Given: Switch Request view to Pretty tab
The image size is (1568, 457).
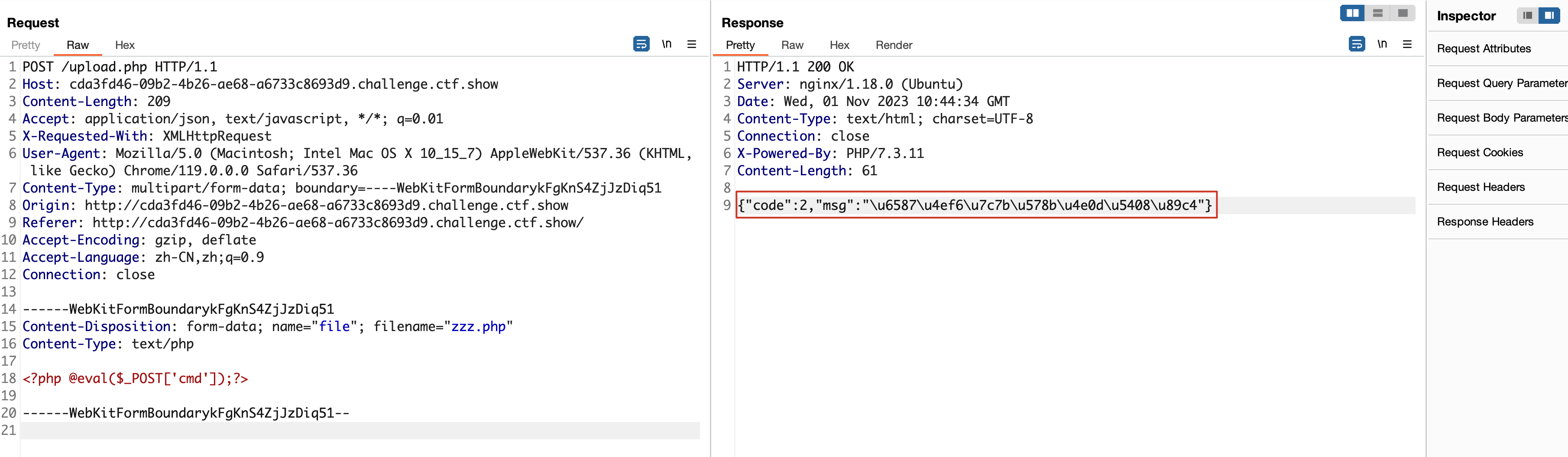Looking at the screenshot, I should pos(26,45).
